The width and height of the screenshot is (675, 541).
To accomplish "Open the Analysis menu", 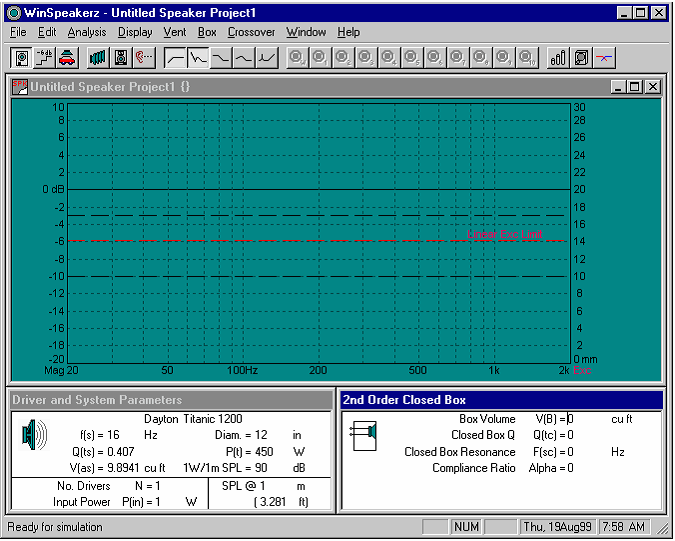I will click(87, 32).
